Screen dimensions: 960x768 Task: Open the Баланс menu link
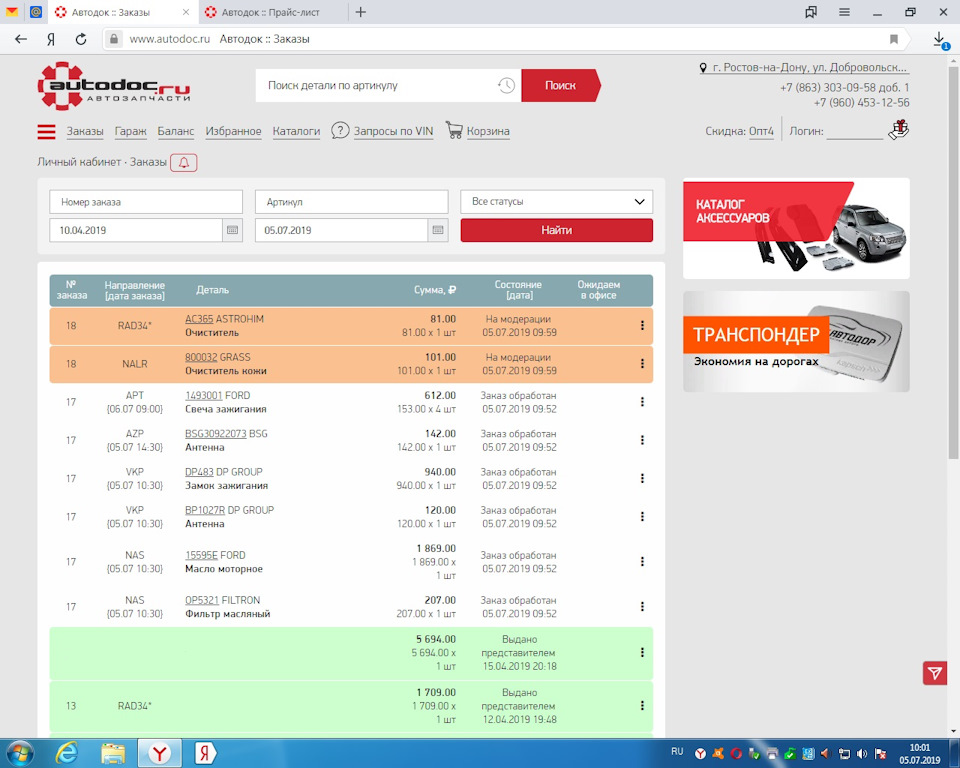[176, 131]
